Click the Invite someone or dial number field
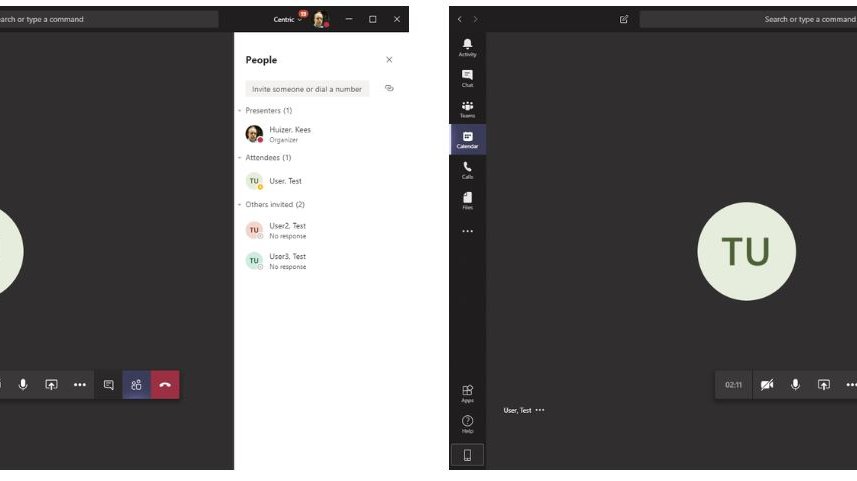The image size is (857, 481). coord(307,89)
